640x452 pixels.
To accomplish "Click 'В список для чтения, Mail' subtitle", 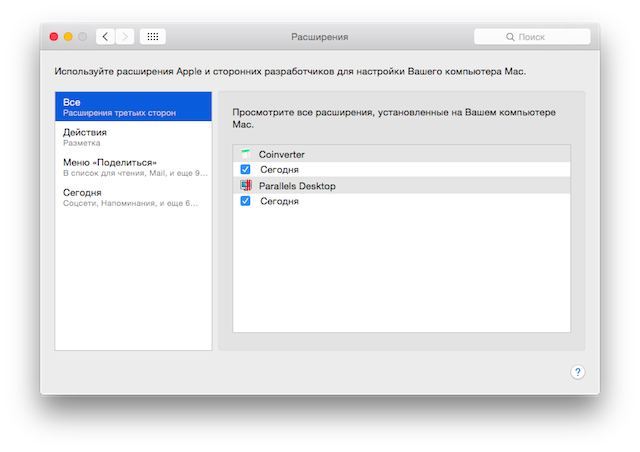I will (x=135, y=173).
